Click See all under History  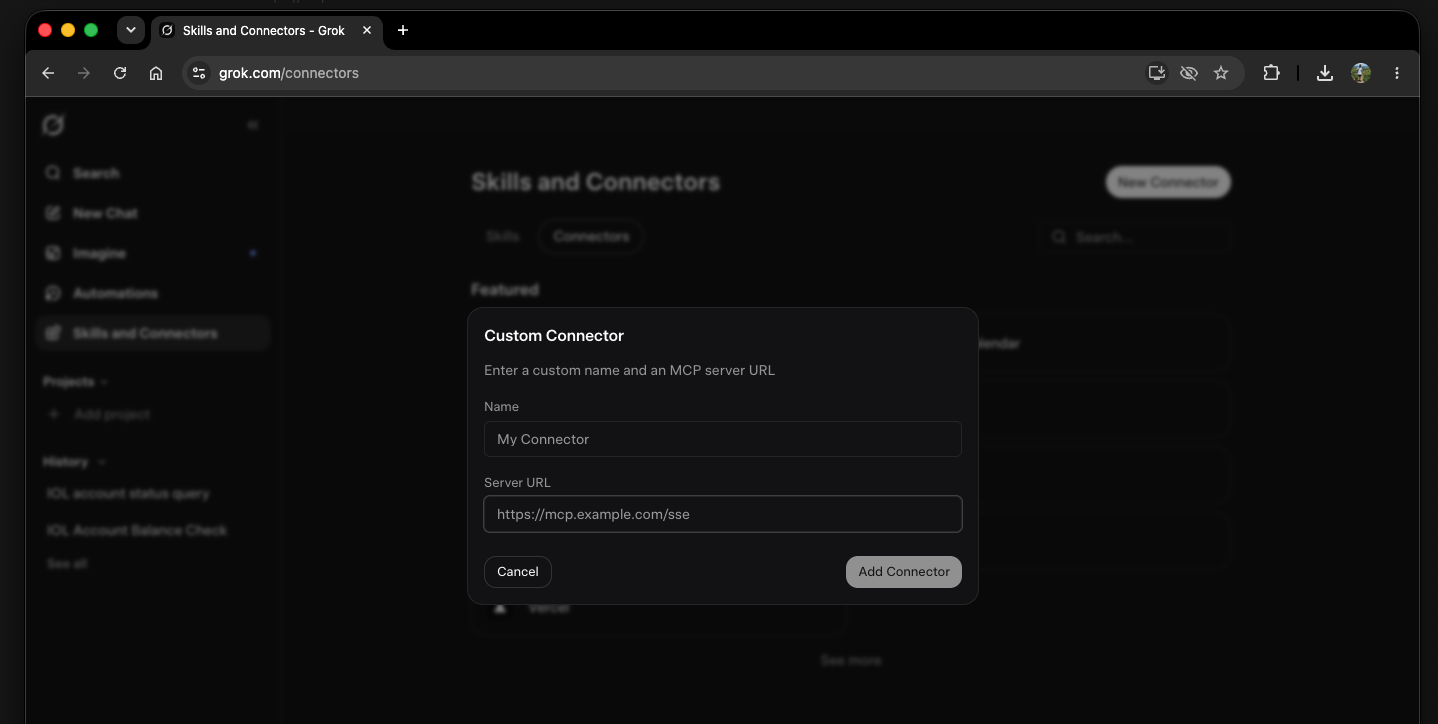67,564
